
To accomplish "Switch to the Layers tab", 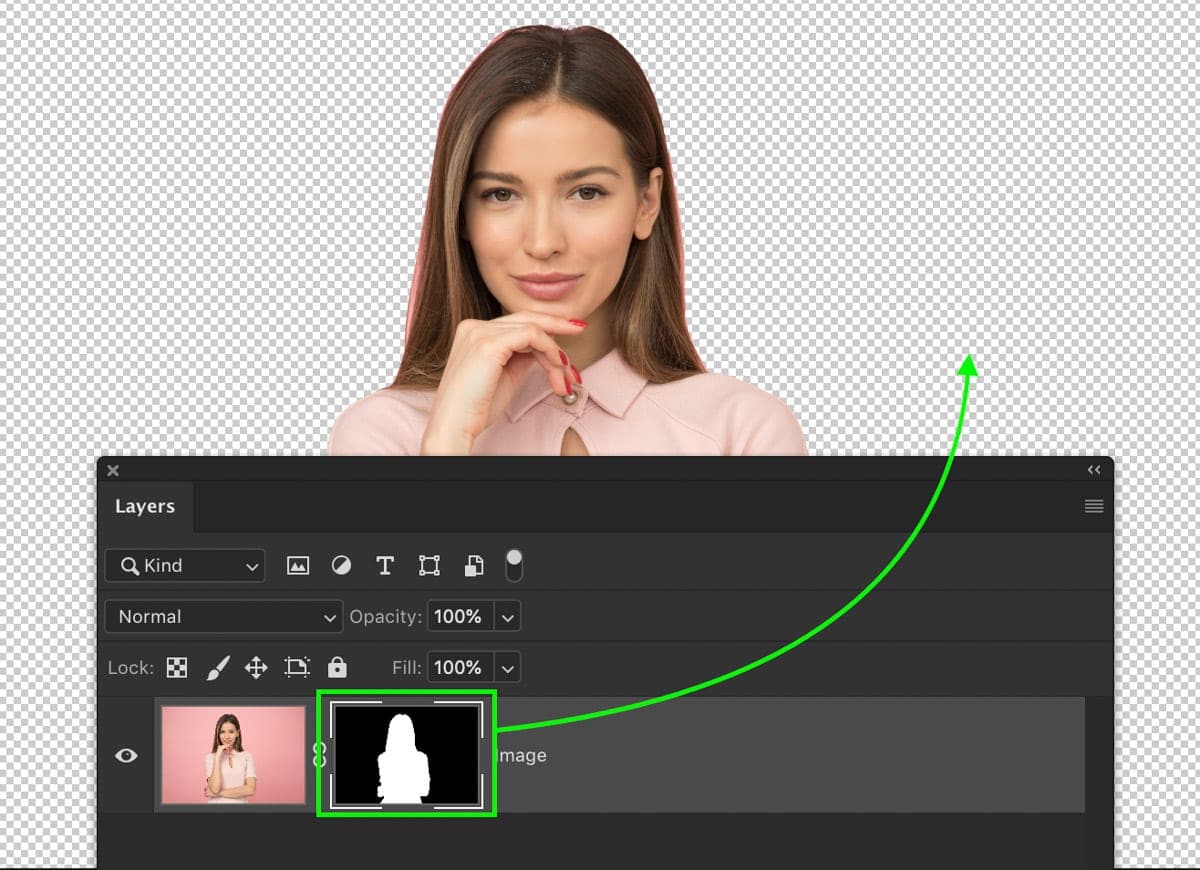I will pyautogui.click(x=145, y=506).
